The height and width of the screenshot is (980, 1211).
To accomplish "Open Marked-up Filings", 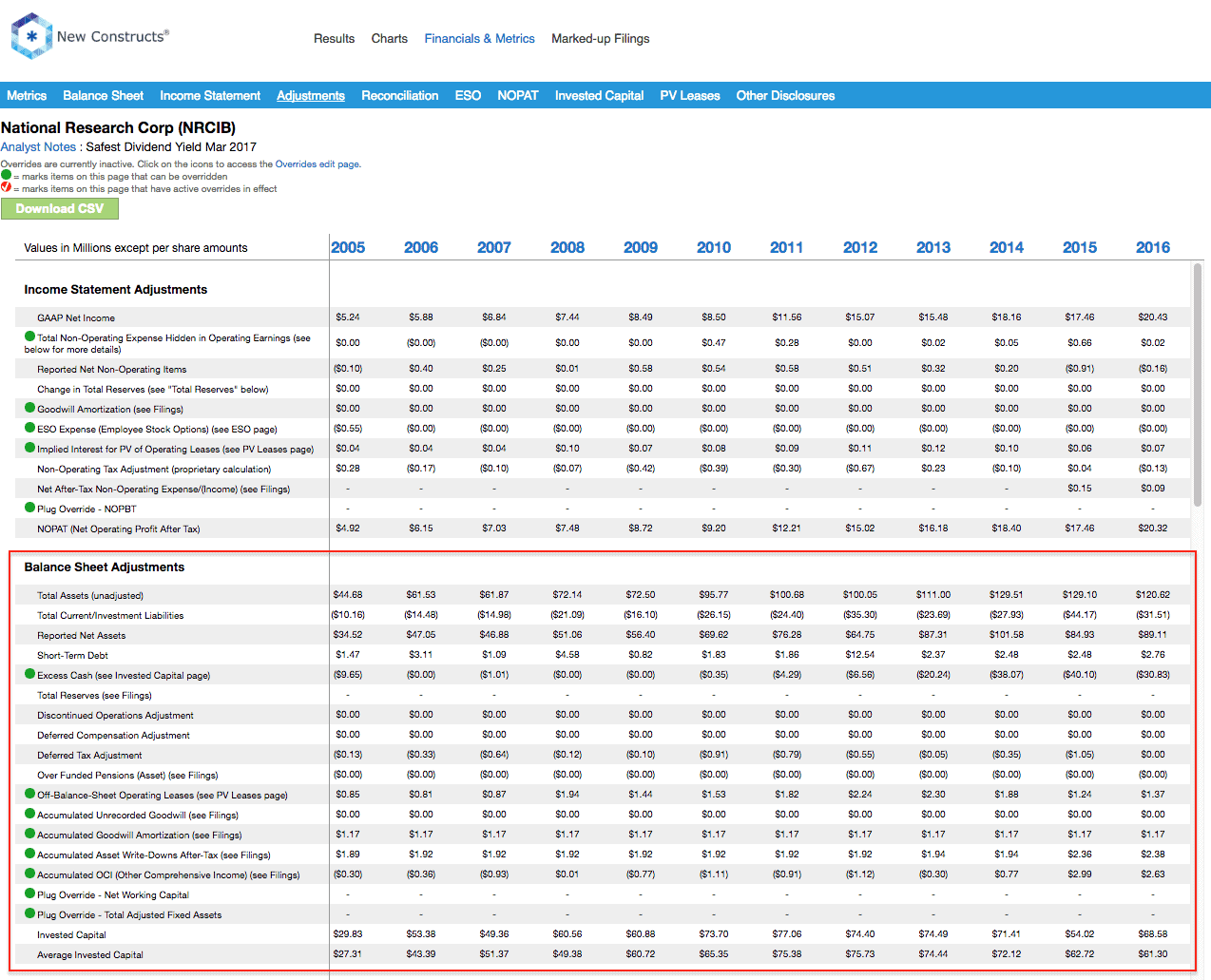I will [x=601, y=39].
